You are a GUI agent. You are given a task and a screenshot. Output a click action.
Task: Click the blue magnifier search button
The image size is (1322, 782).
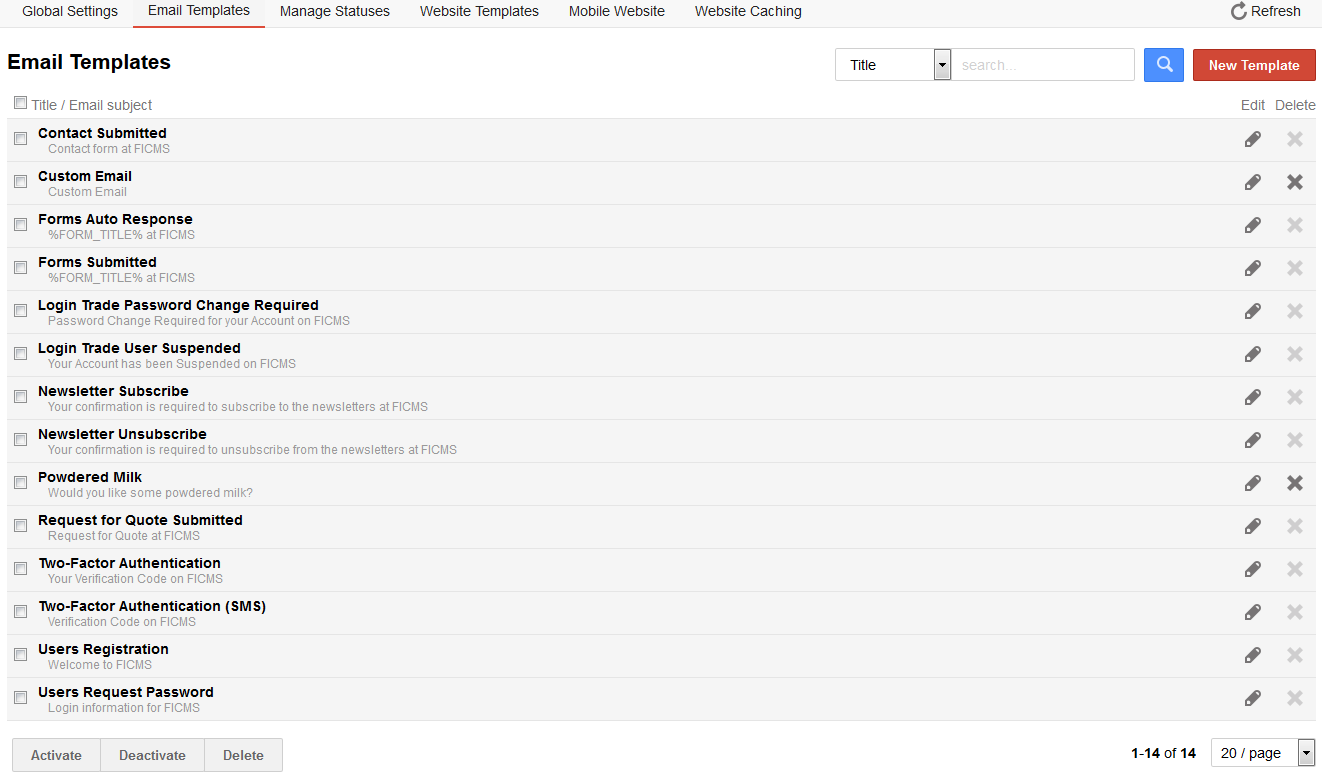point(1163,65)
